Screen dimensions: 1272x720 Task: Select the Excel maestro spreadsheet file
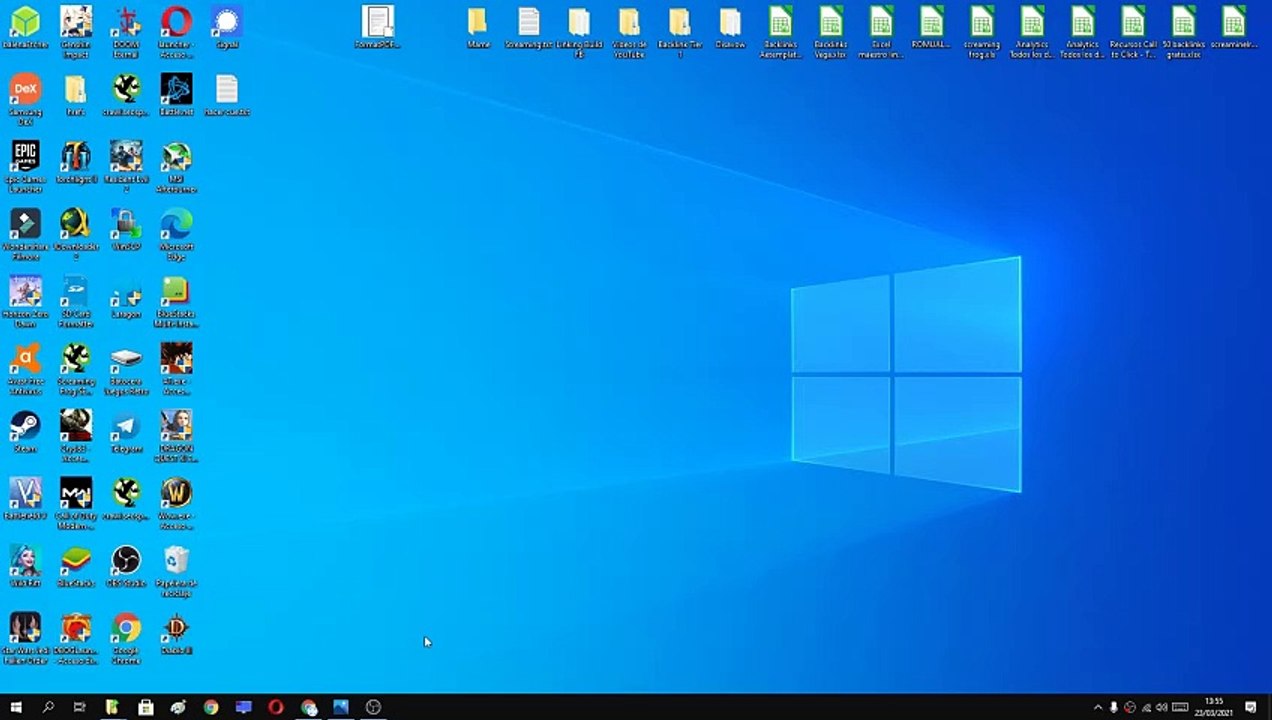pos(881,30)
